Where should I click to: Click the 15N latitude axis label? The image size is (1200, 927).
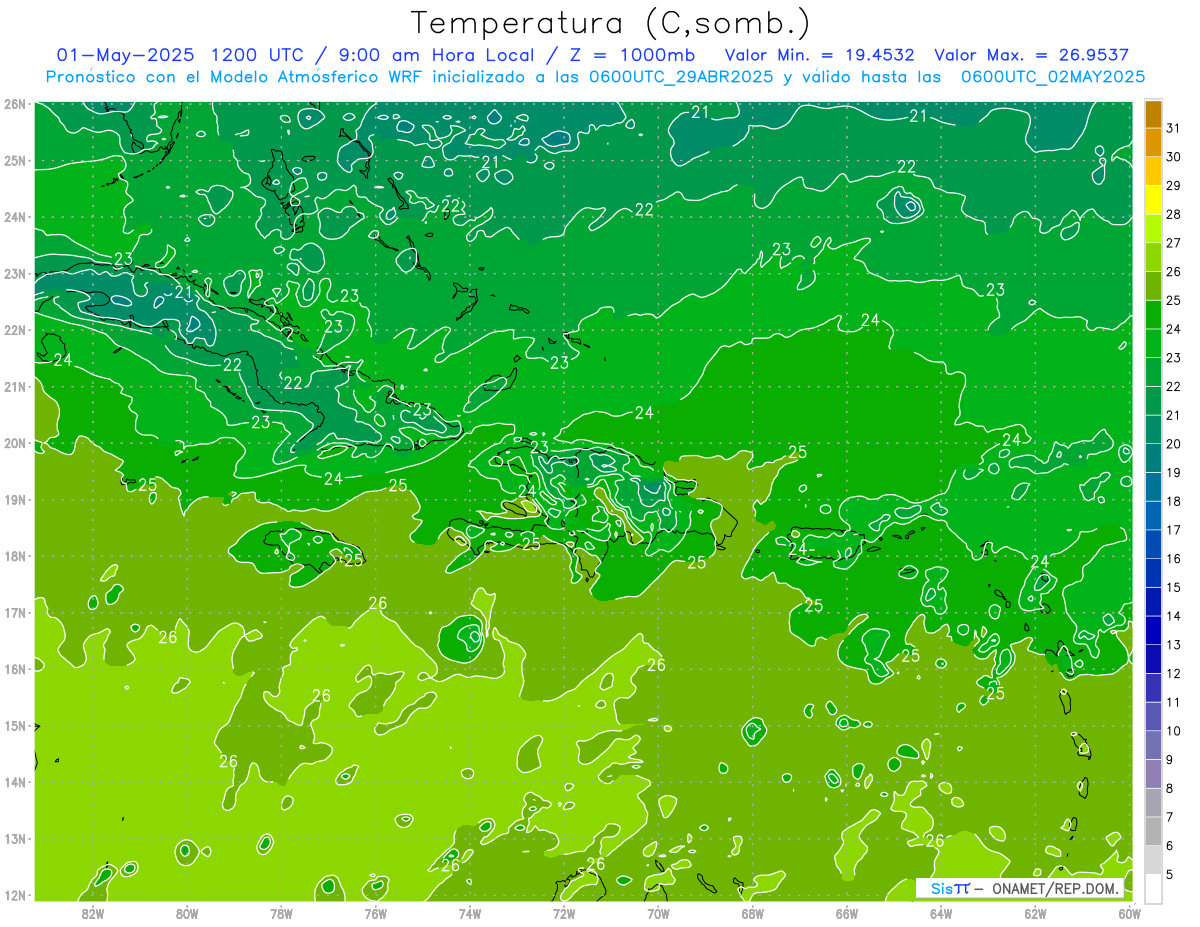[15, 726]
